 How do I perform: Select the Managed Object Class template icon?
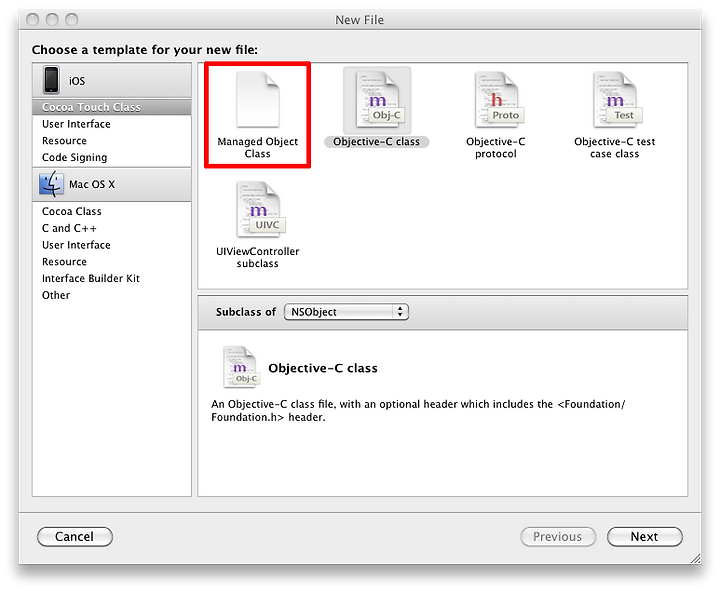pyautogui.click(x=258, y=100)
